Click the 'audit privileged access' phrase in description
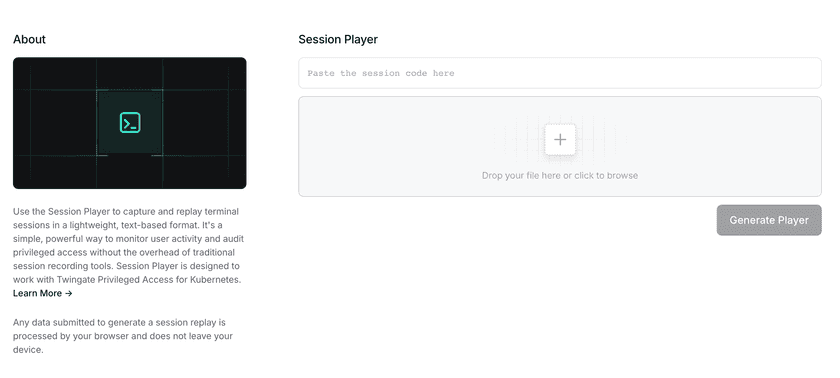The height and width of the screenshot is (378, 840). (128, 245)
